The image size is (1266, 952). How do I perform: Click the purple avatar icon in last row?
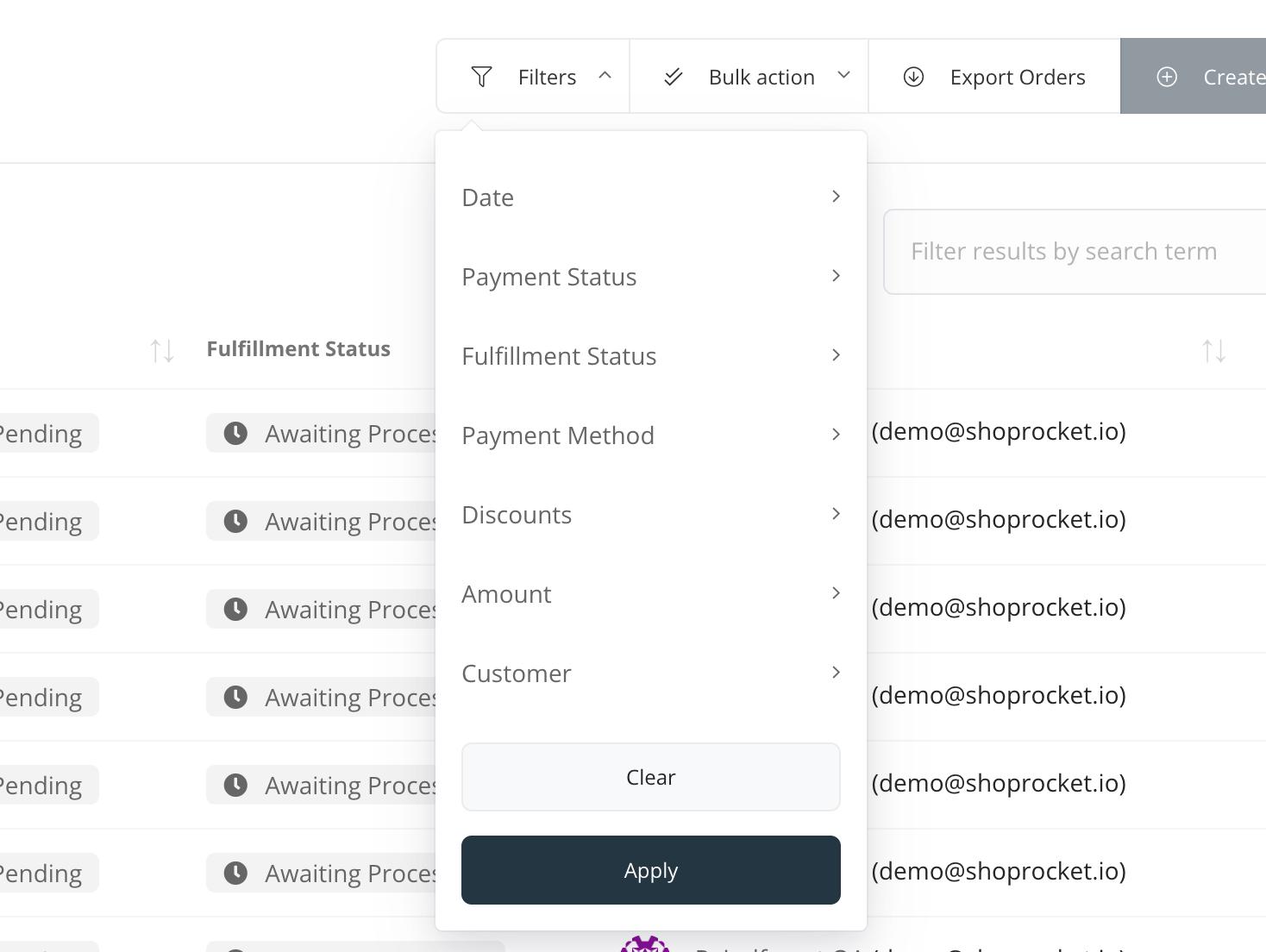(645, 943)
